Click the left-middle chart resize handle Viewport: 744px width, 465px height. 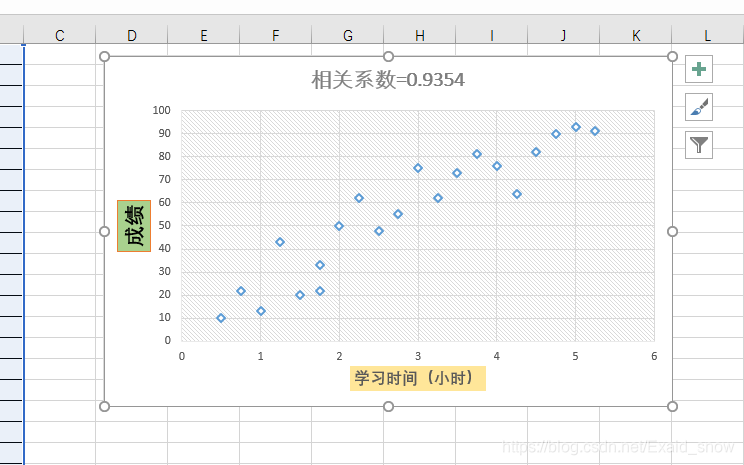point(104,232)
